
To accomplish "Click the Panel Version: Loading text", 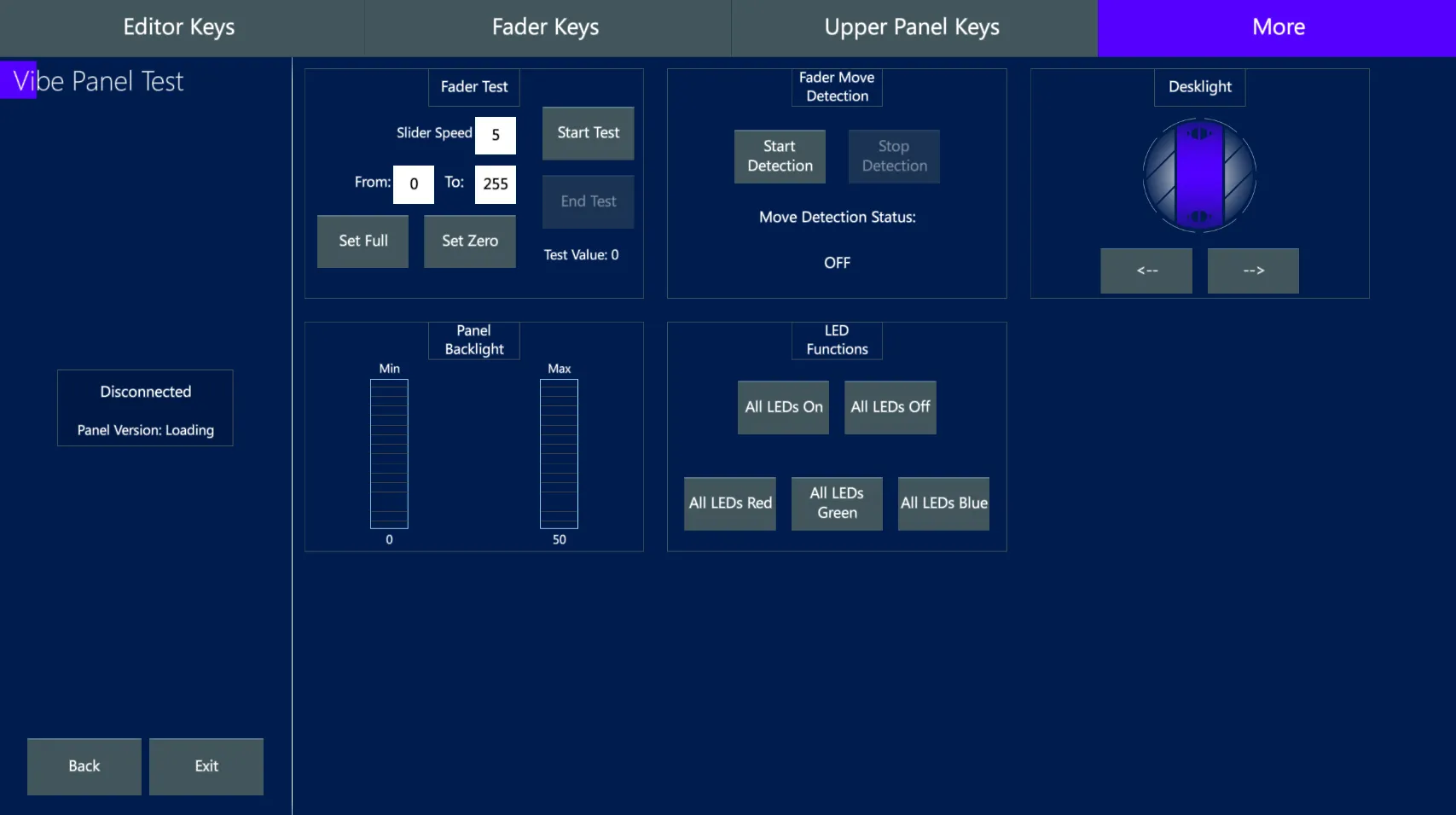I will (x=146, y=430).
